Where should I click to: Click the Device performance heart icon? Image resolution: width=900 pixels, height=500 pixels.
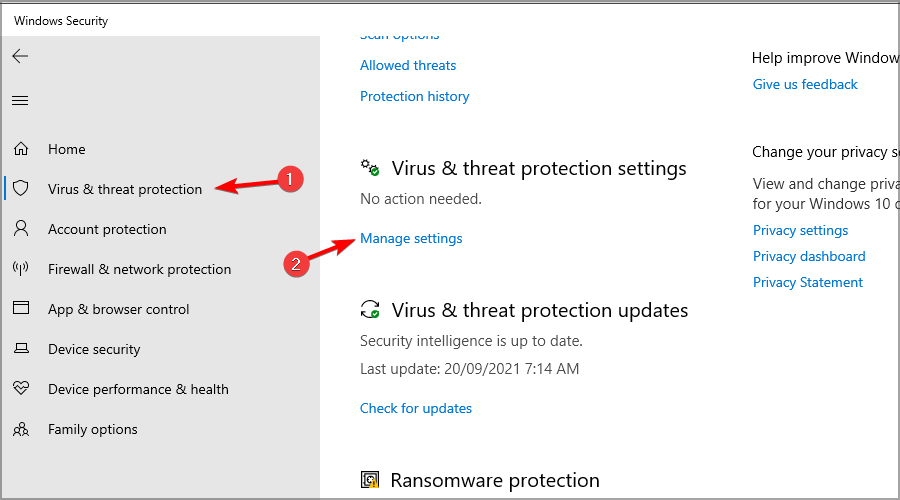click(x=21, y=388)
